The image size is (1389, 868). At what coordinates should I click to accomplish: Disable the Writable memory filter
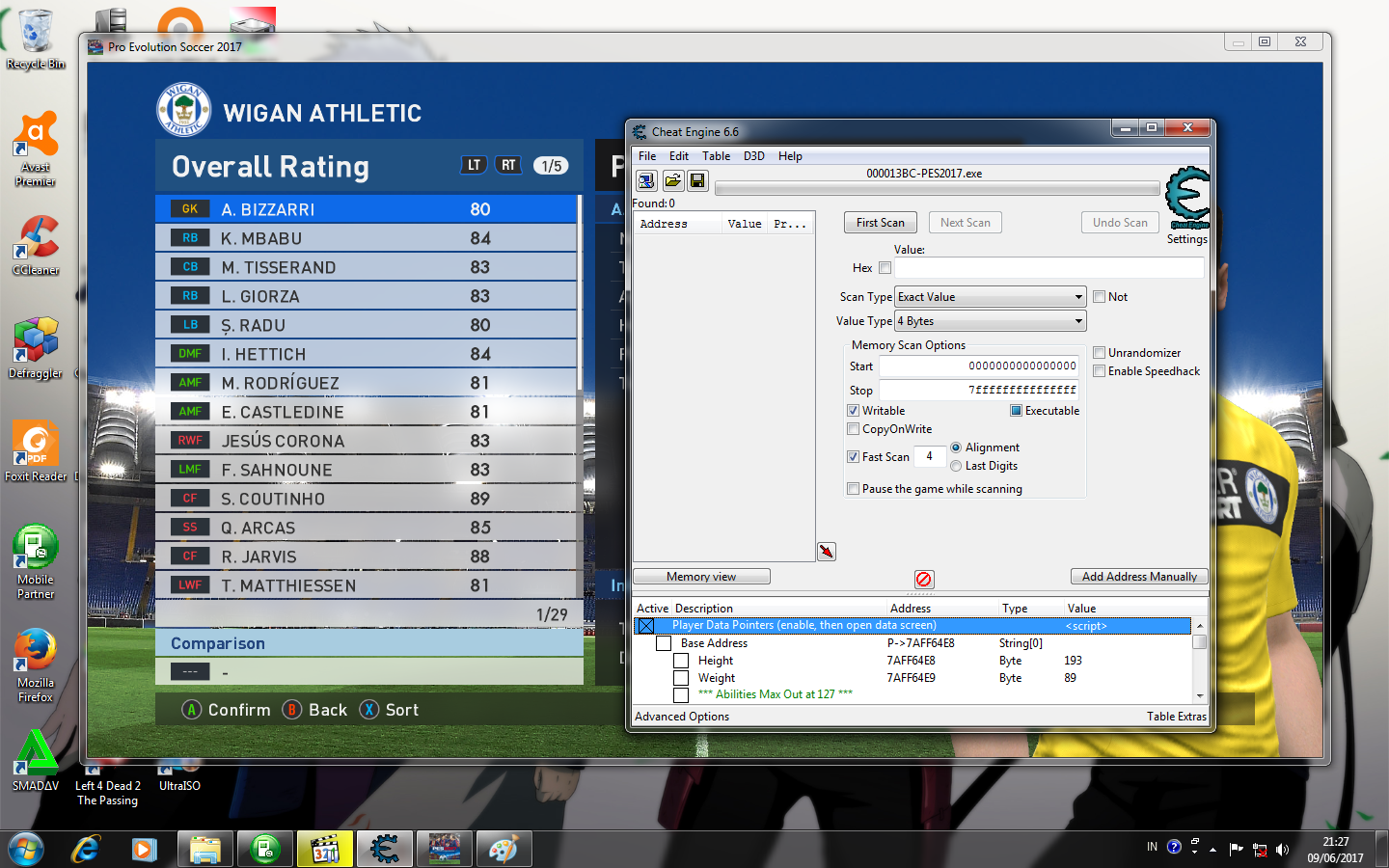pyautogui.click(x=854, y=410)
